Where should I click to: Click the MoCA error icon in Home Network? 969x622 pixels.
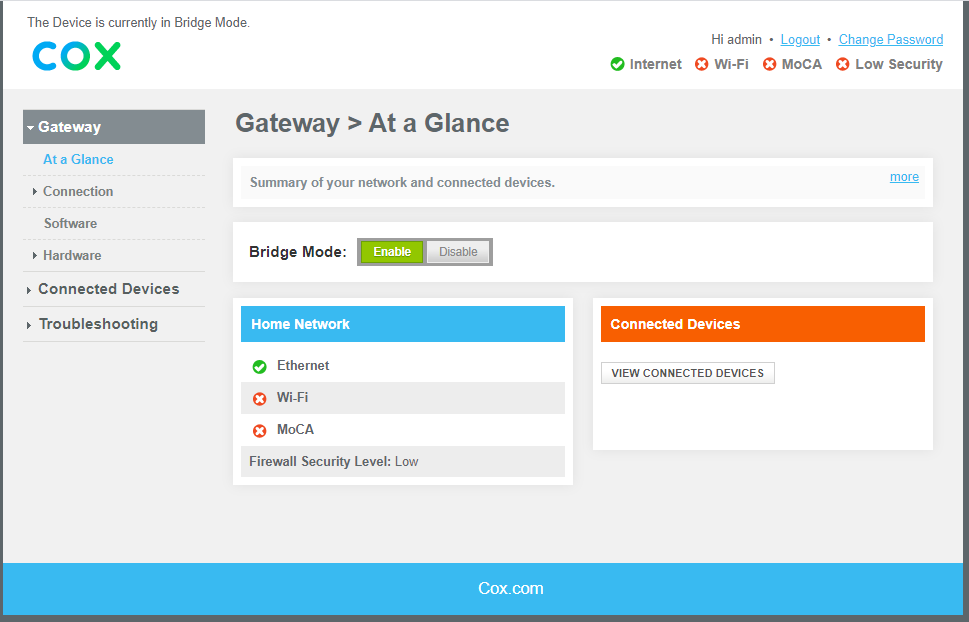point(258,429)
